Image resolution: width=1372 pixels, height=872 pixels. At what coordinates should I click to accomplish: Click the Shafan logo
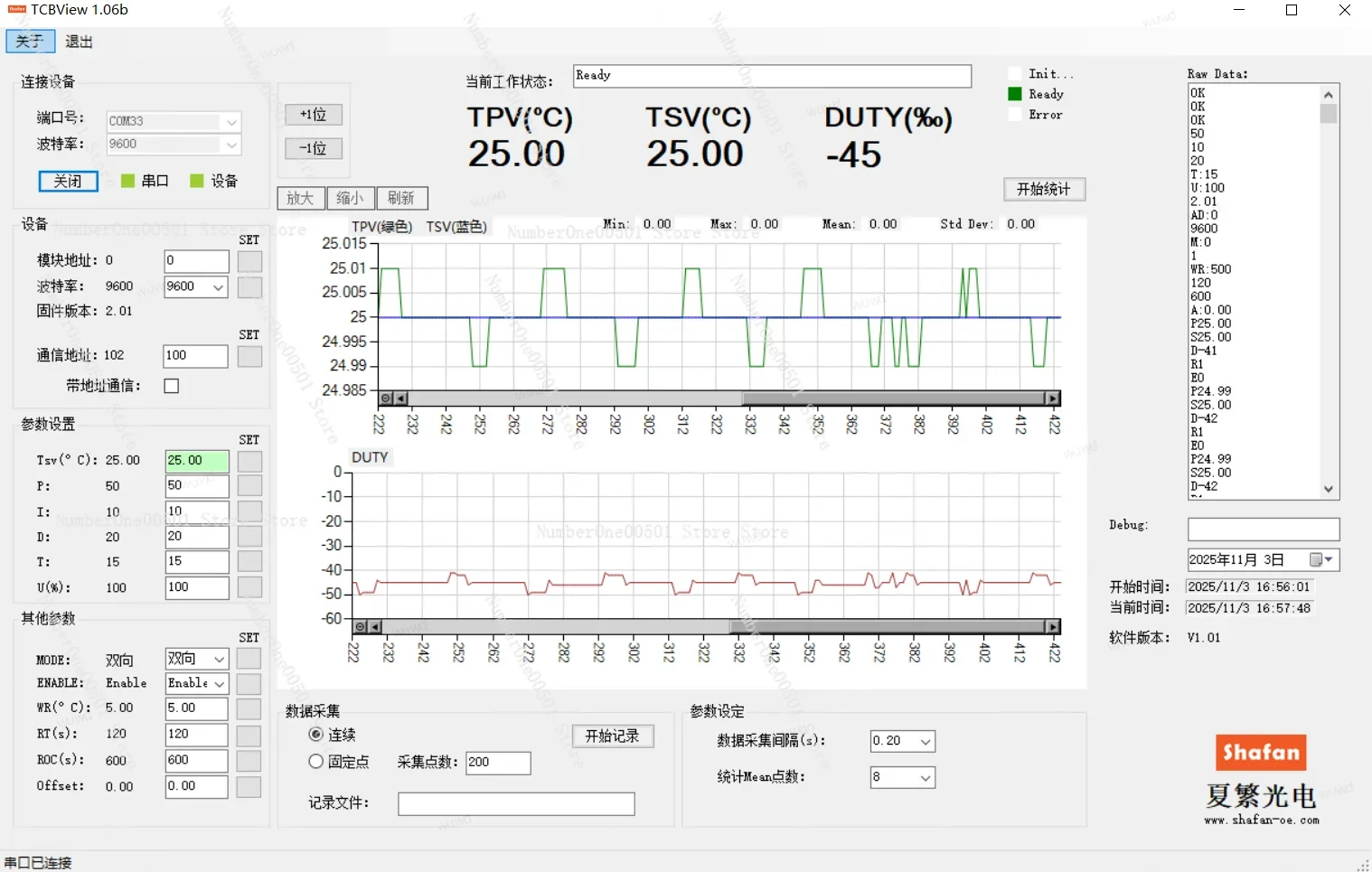[x=1260, y=753]
